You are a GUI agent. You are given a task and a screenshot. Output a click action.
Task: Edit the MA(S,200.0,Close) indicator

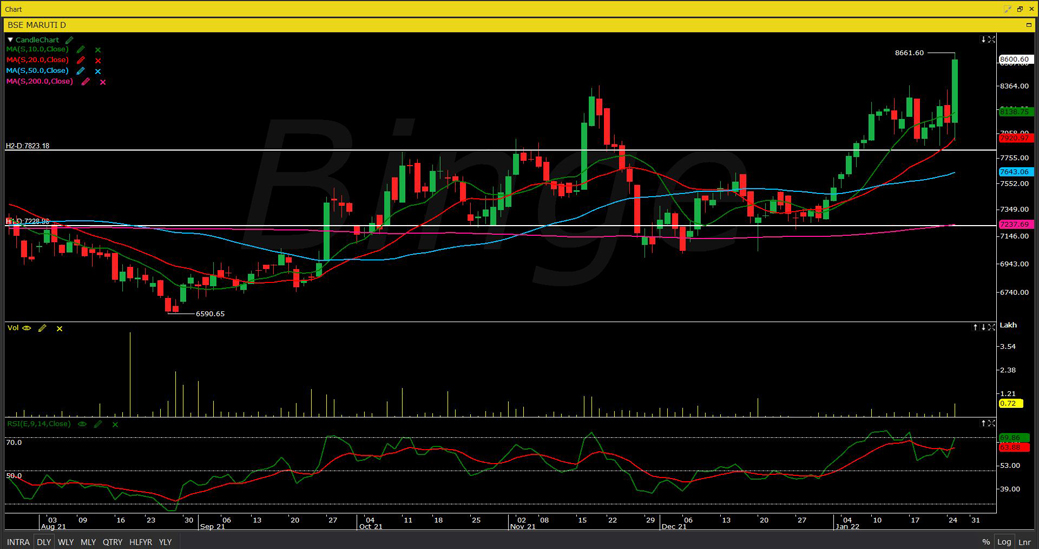pos(85,81)
